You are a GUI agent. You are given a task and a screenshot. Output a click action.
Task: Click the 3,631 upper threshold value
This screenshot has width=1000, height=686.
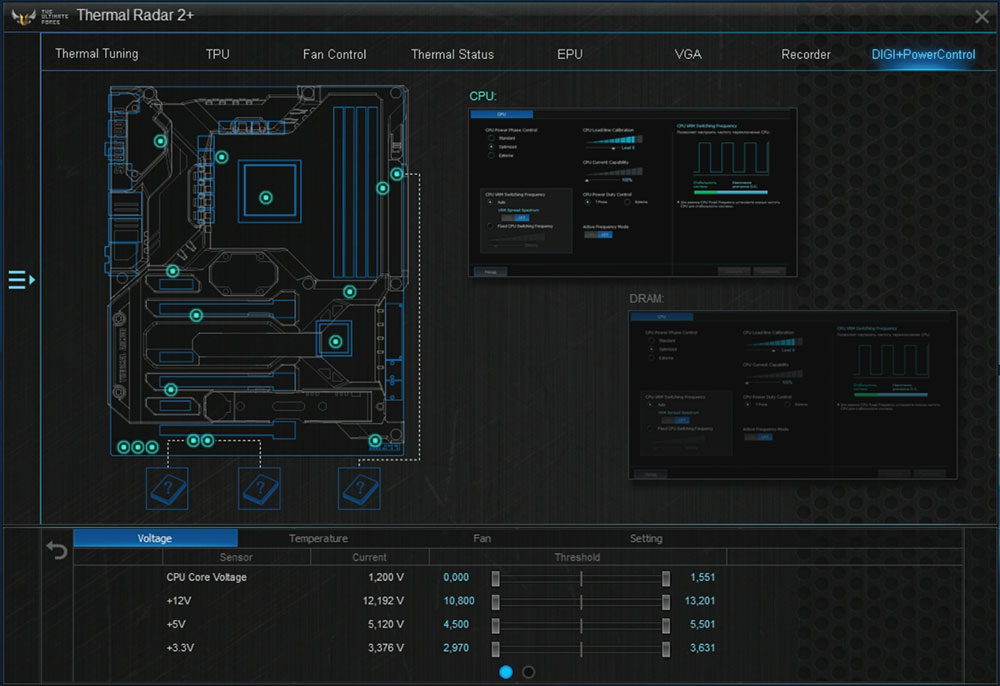coord(702,648)
